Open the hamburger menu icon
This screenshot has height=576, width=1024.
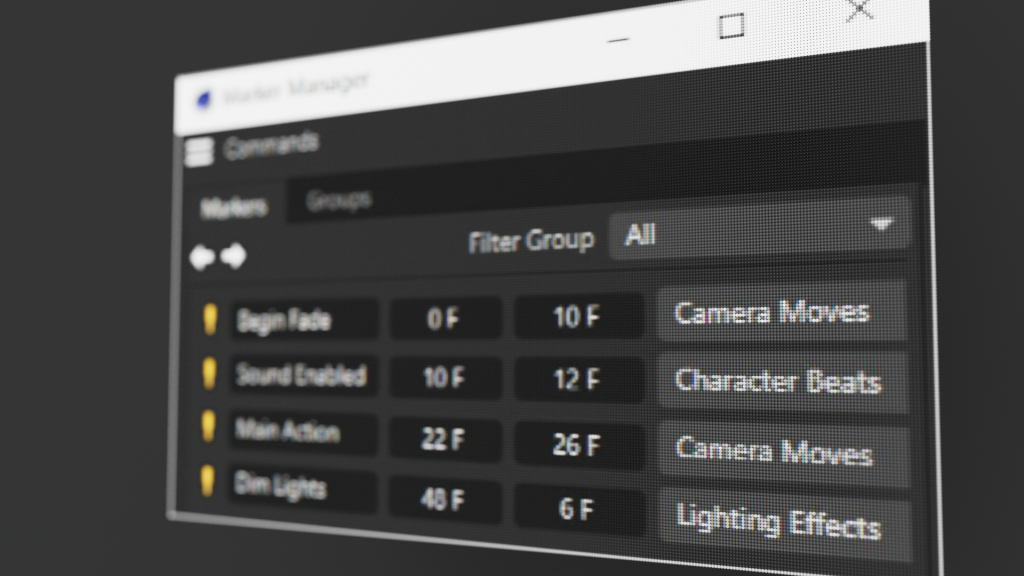coord(198,152)
